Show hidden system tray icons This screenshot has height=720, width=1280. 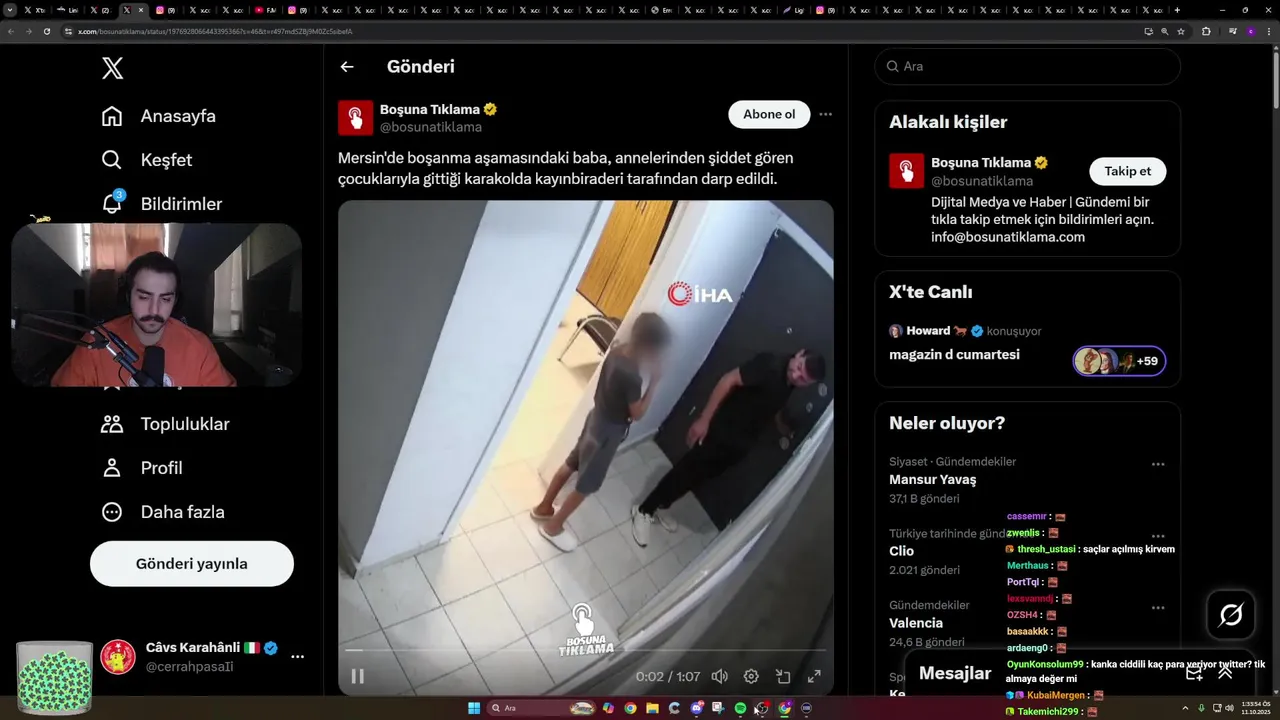1186,708
